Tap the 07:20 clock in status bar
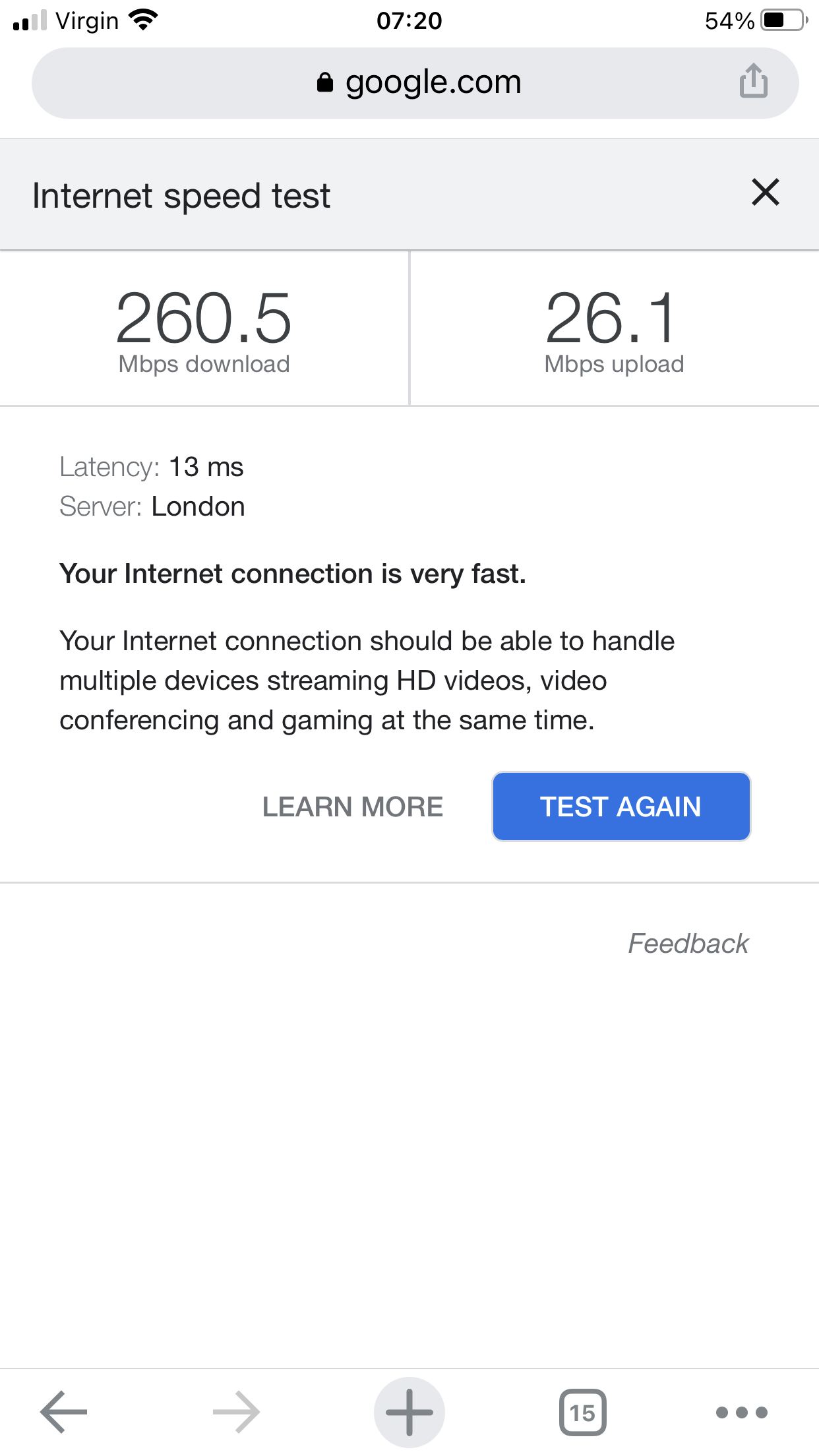The height and width of the screenshot is (1456, 819). (x=409, y=20)
